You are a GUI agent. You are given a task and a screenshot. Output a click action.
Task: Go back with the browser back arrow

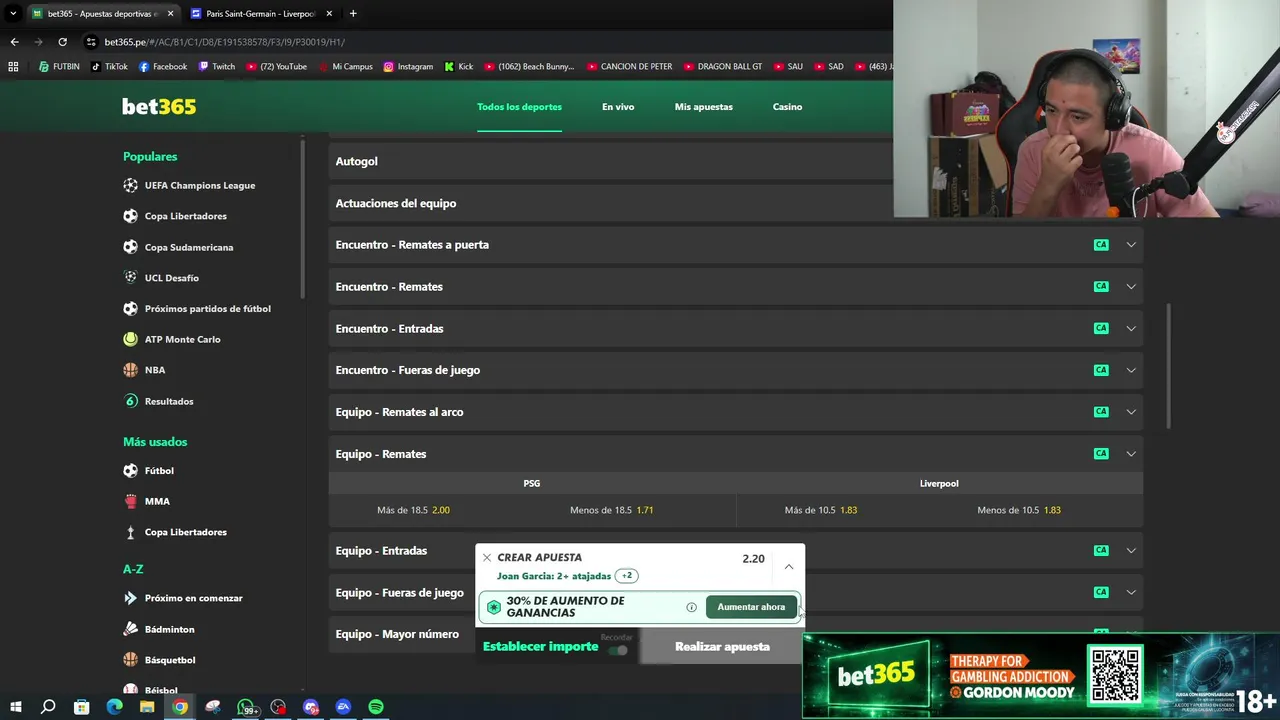pyautogui.click(x=14, y=42)
